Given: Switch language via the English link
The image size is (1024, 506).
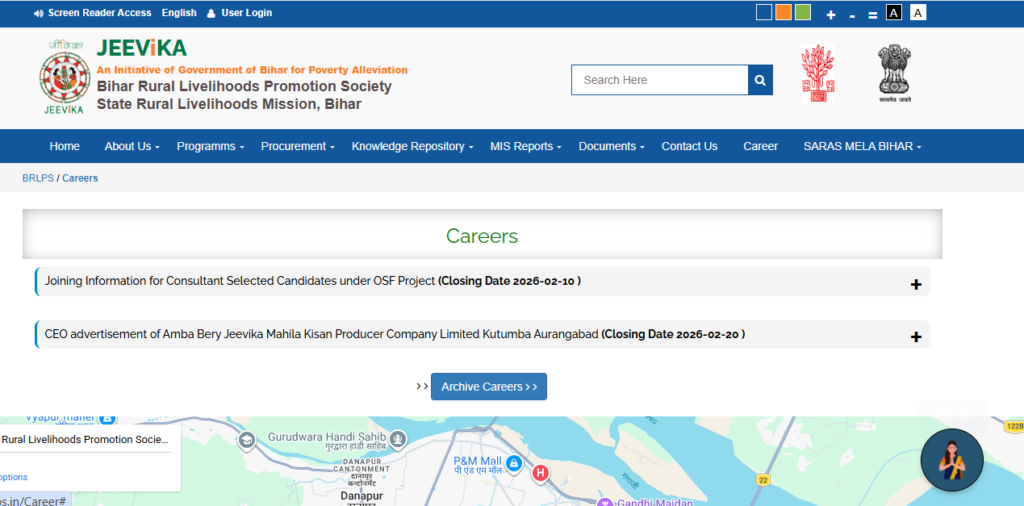Looking at the screenshot, I should tap(179, 13).
